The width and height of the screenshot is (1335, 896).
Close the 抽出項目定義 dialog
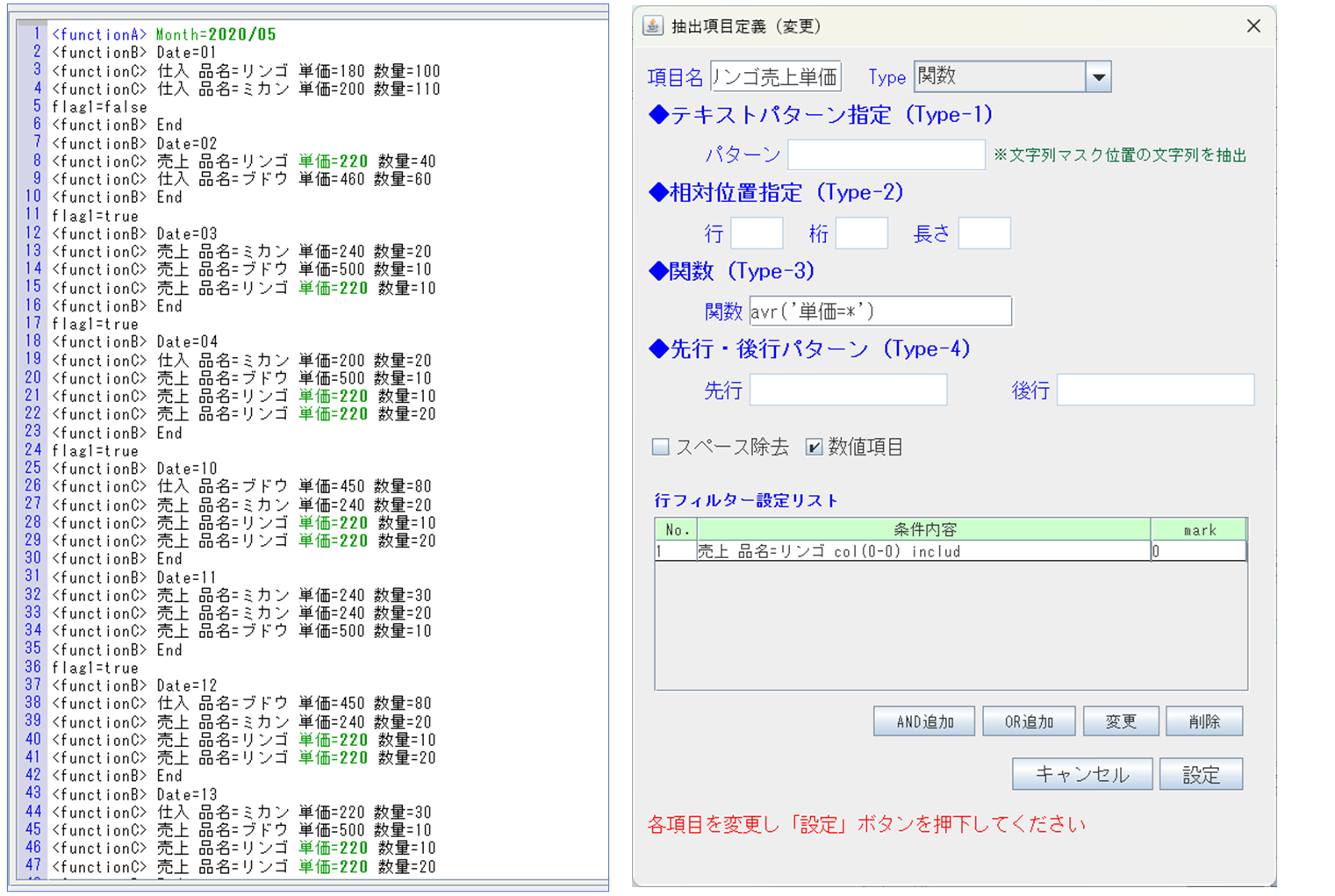[1253, 26]
